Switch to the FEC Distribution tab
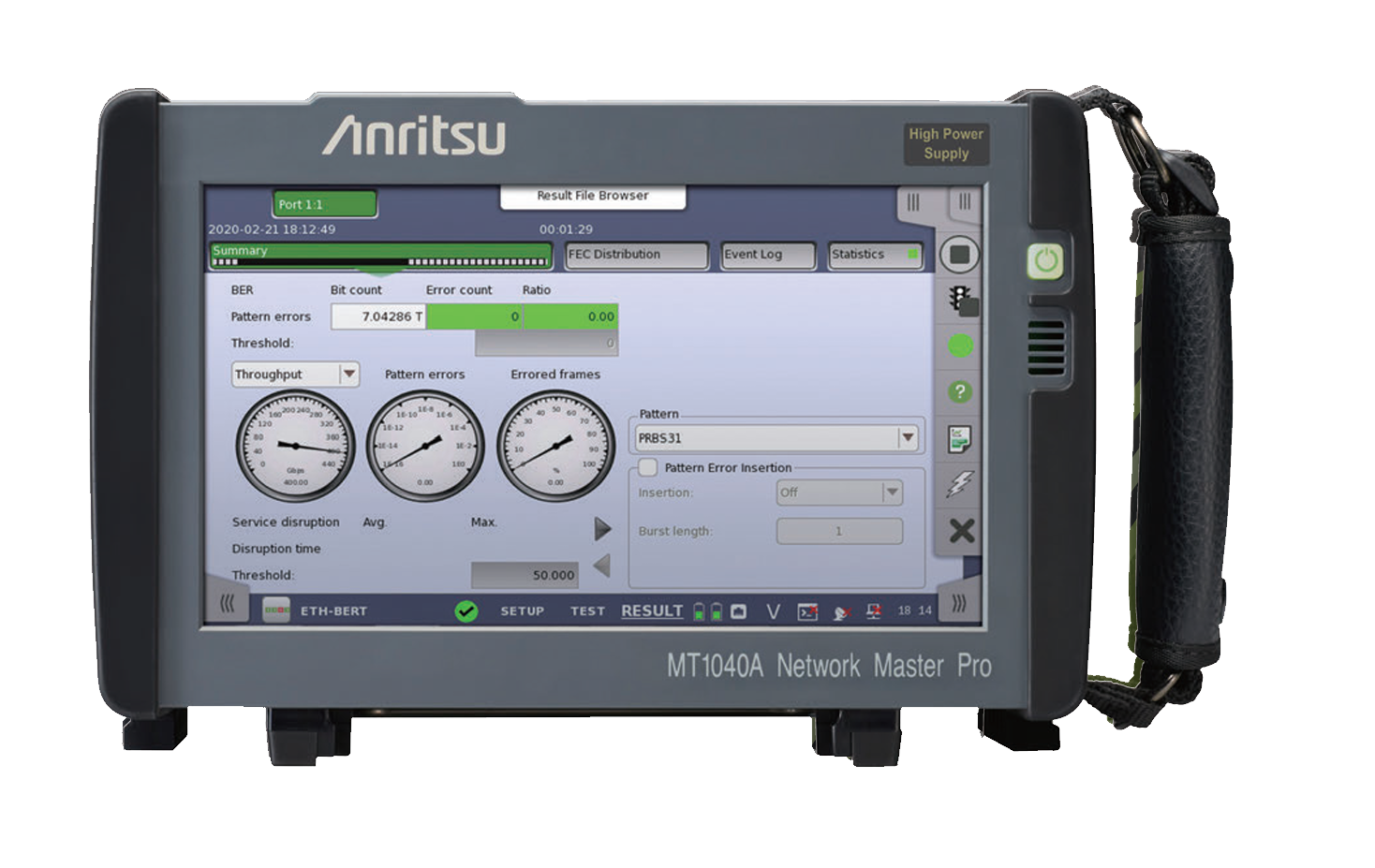The height and width of the screenshot is (868, 1375). 636,255
